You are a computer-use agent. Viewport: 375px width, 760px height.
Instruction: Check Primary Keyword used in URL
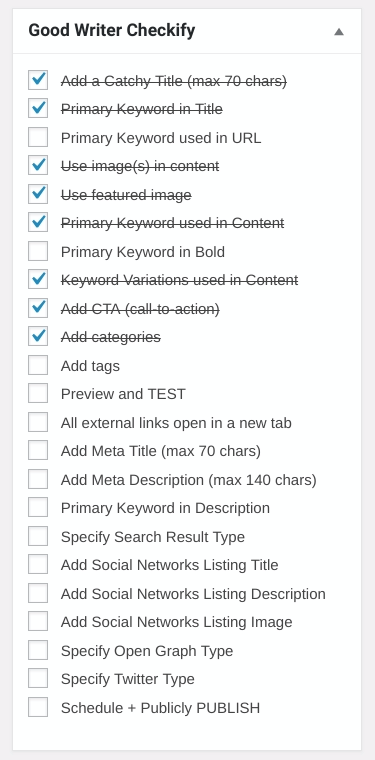tap(38, 137)
